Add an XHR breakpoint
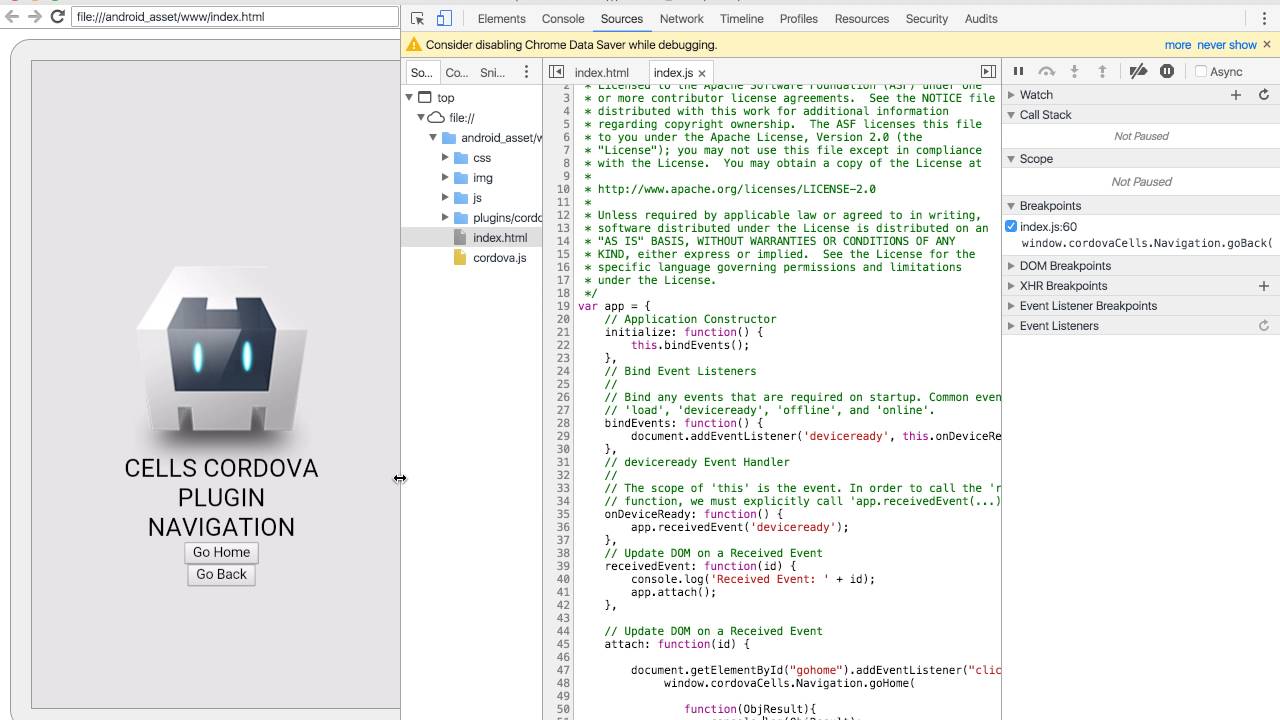The image size is (1280, 720). [x=1264, y=286]
